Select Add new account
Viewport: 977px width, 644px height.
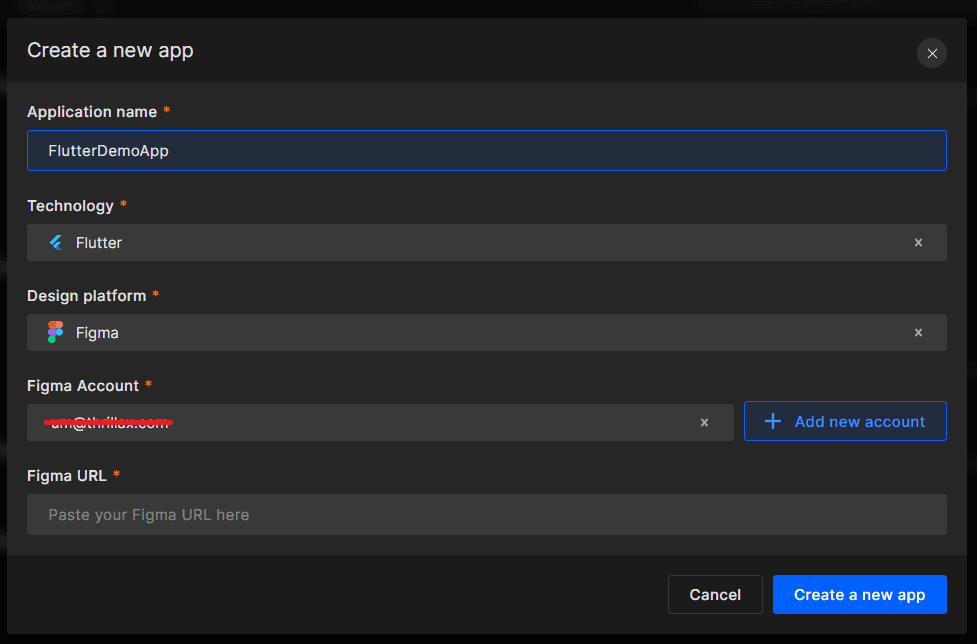(x=845, y=421)
